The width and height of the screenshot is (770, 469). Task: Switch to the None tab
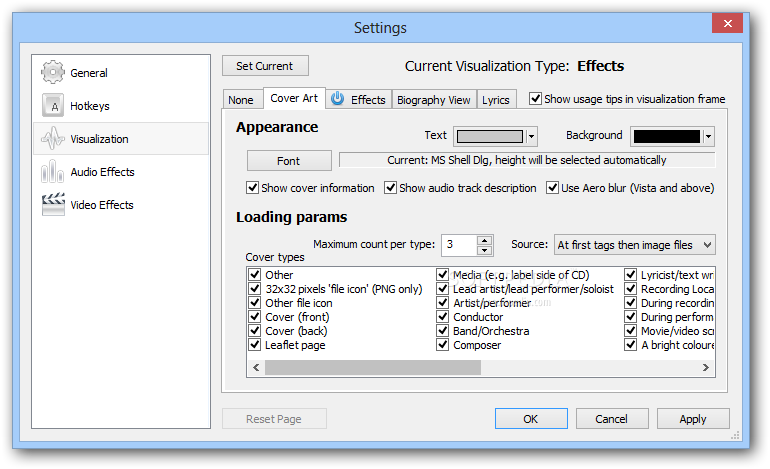pyautogui.click(x=241, y=100)
